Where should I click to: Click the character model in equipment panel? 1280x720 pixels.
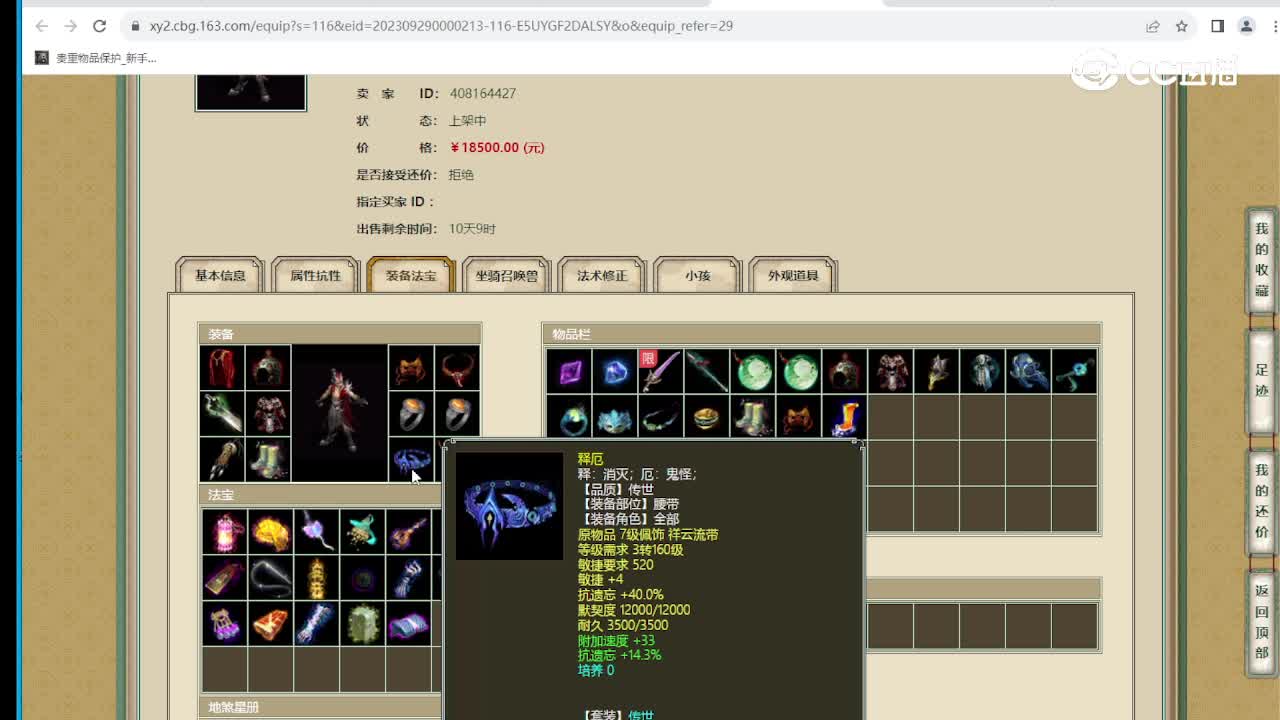[x=340, y=413]
